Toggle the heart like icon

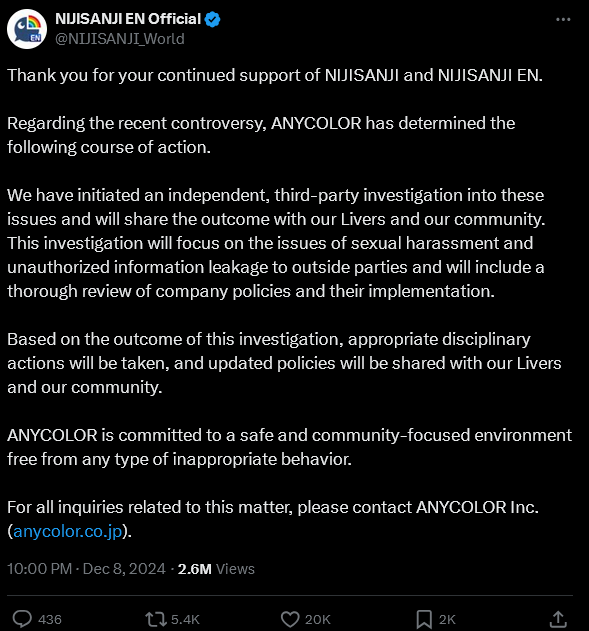click(x=290, y=619)
